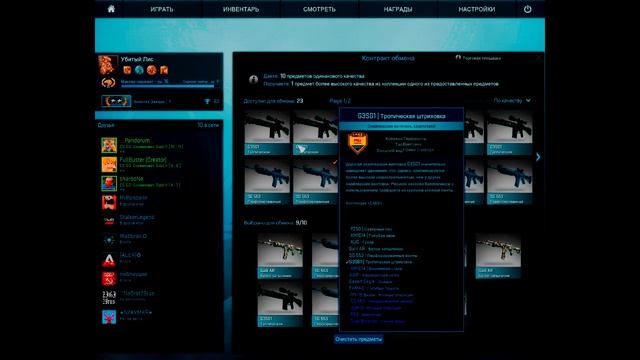Pick the rightmost SG 553 in available items

click(x=509, y=182)
